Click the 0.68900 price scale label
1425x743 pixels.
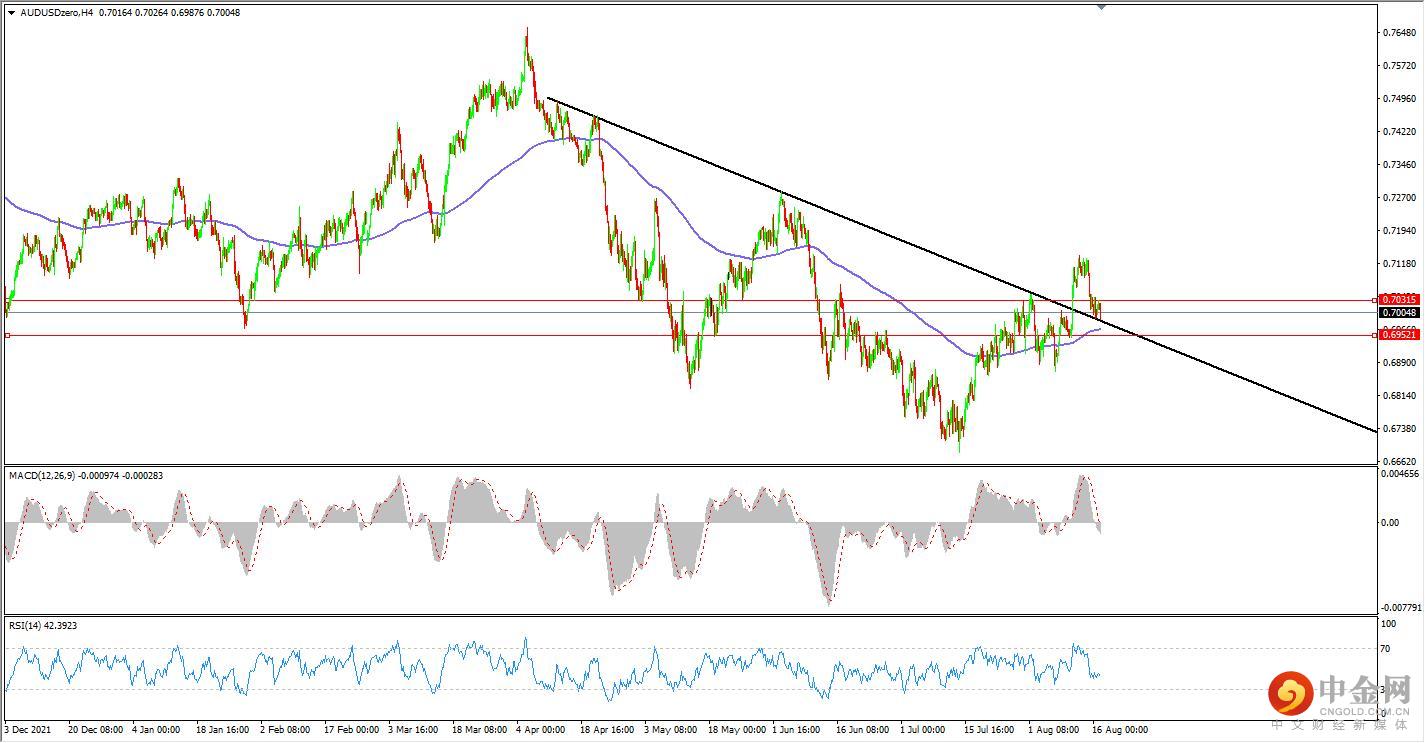coord(1399,362)
